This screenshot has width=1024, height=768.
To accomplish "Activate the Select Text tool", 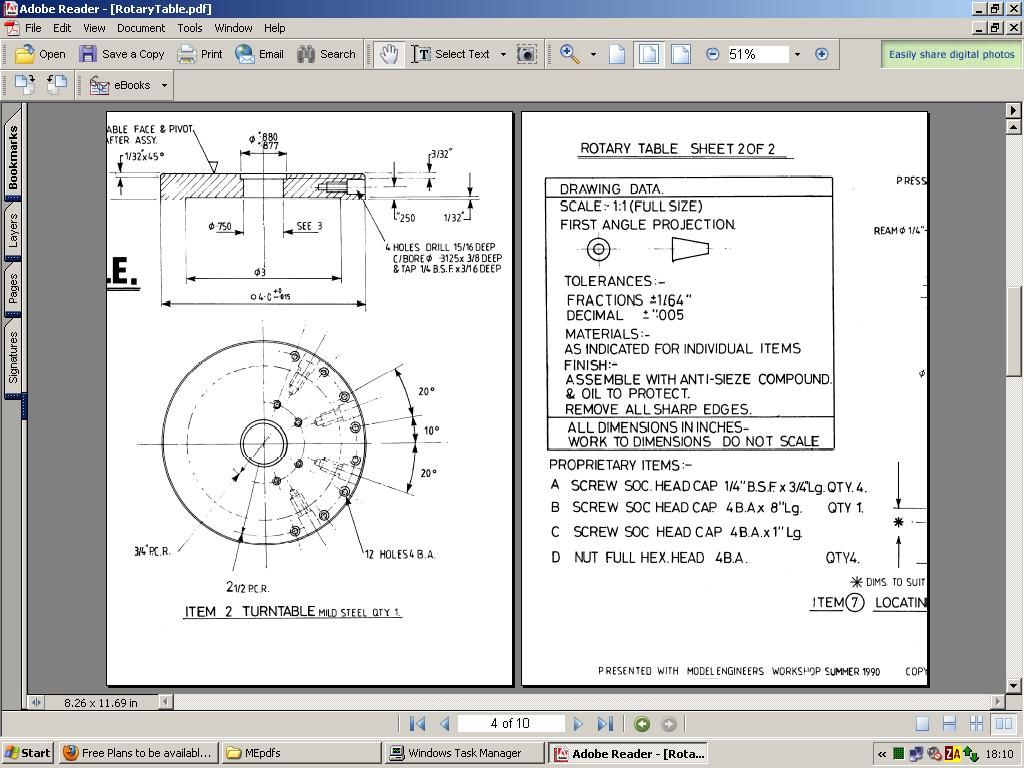I will 451,54.
